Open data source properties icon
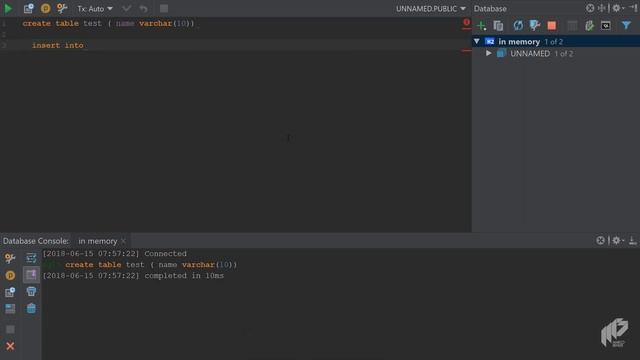Screen dimensions: 640x360 point(535,26)
